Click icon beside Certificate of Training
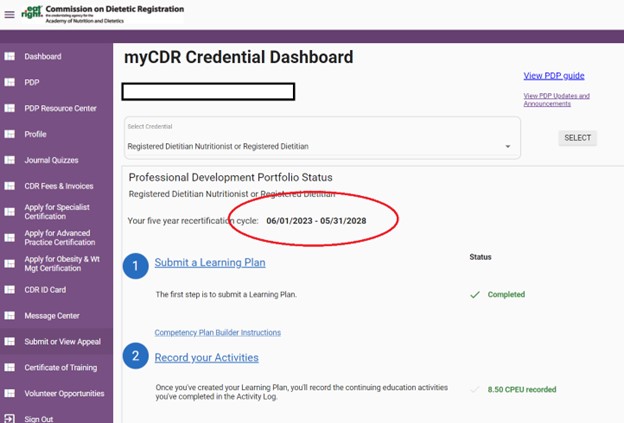 click(10, 367)
